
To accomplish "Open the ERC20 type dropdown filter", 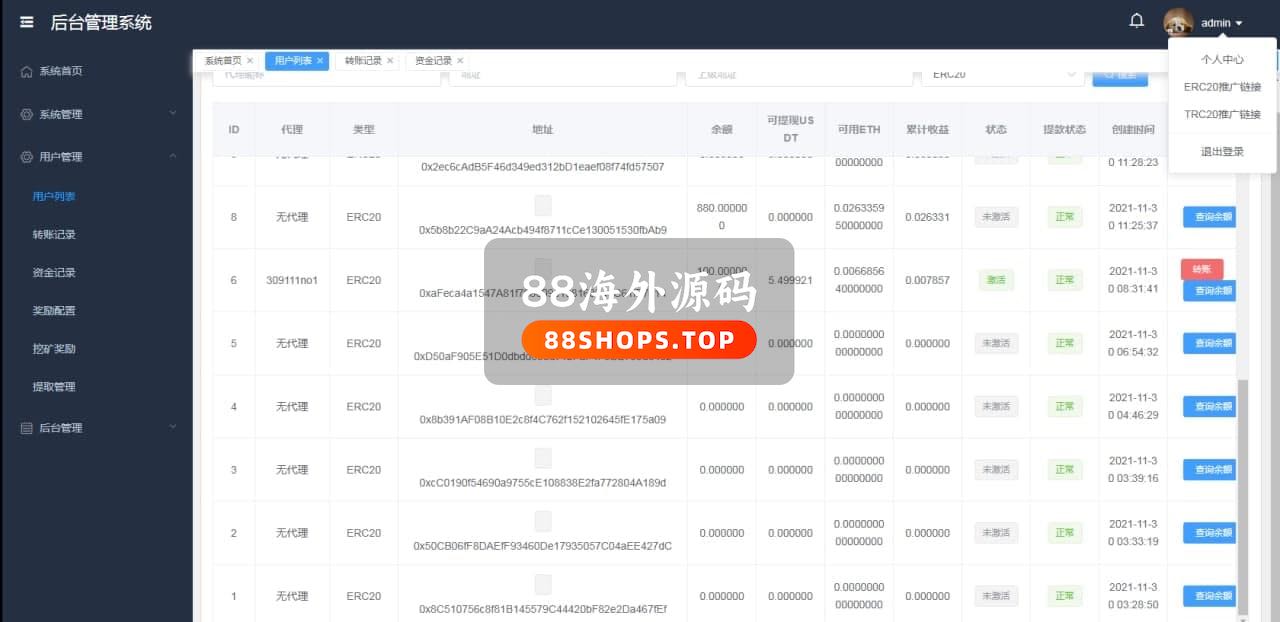I will [x=1001, y=75].
